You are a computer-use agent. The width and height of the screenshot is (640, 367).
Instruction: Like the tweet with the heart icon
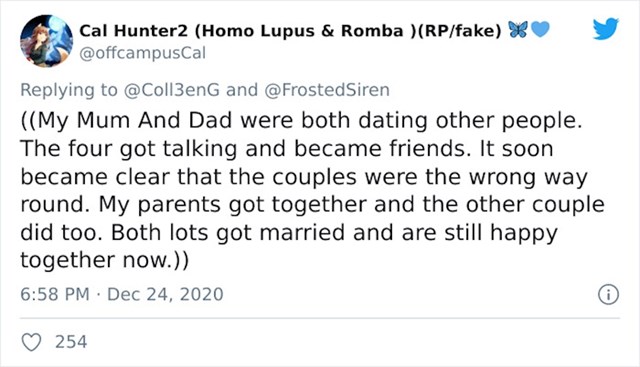pyautogui.click(x=31, y=342)
